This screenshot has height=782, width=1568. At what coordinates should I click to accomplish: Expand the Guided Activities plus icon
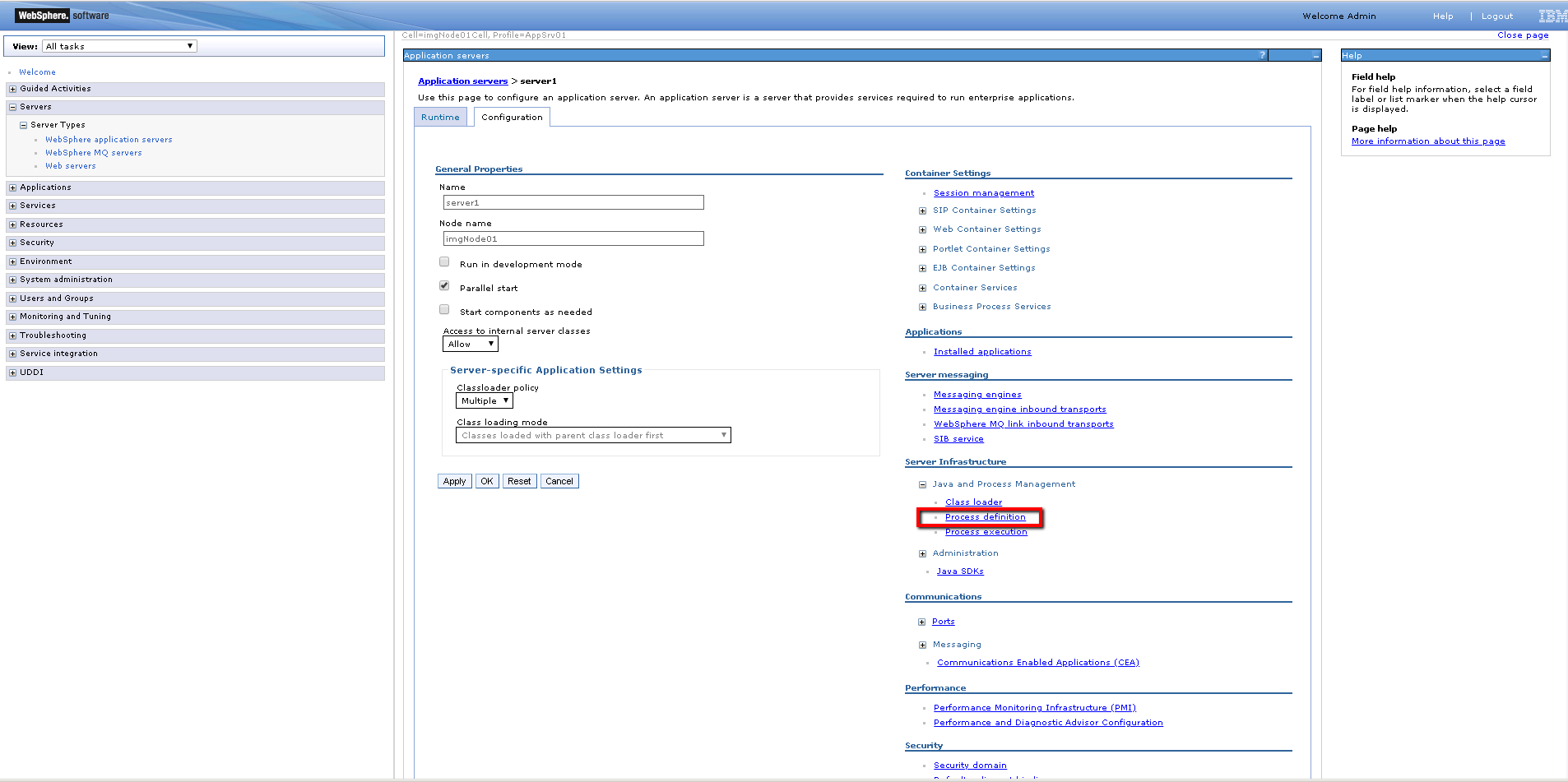click(x=12, y=89)
